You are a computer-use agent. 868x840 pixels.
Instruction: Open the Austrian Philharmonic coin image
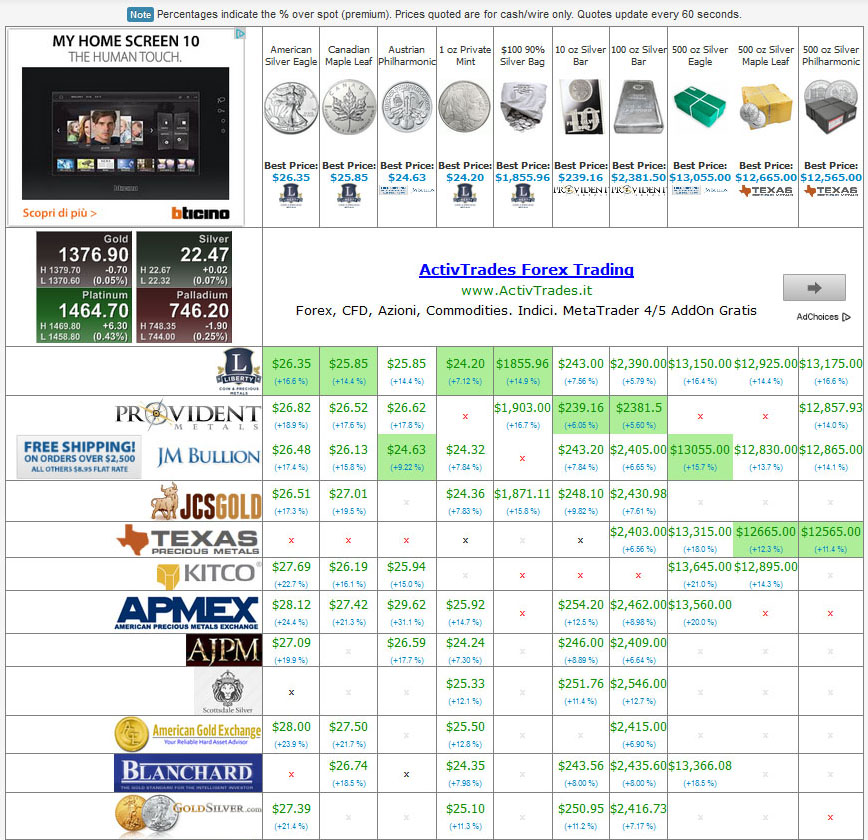coord(407,107)
